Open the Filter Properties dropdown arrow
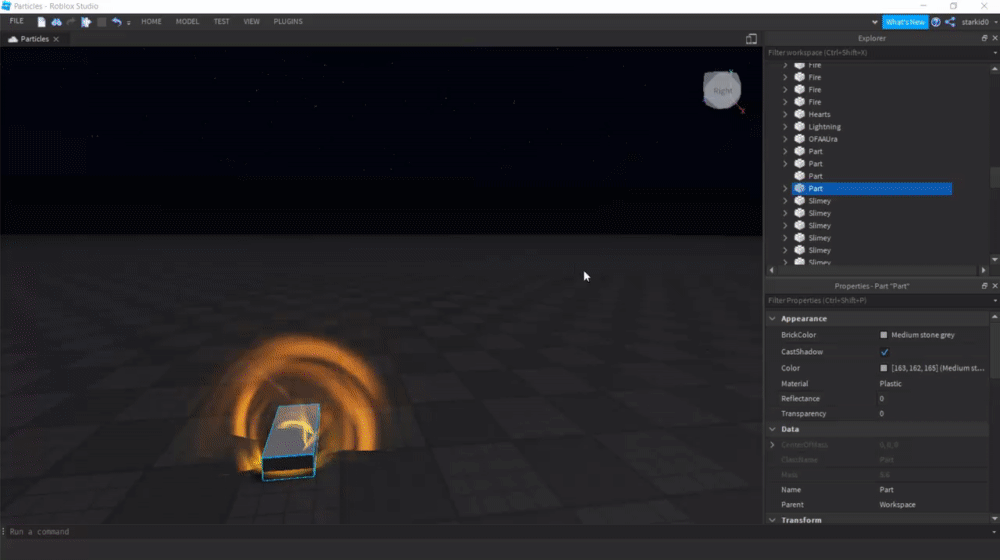 tap(995, 300)
